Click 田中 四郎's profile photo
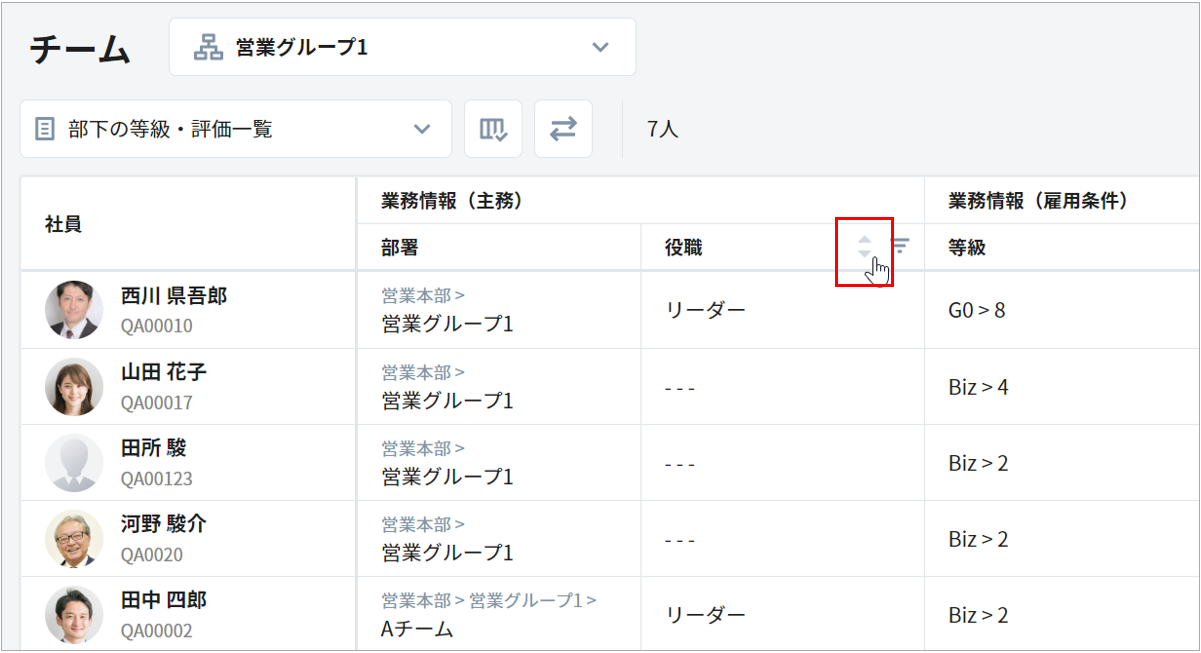The width and height of the screenshot is (1201, 653). [74, 615]
